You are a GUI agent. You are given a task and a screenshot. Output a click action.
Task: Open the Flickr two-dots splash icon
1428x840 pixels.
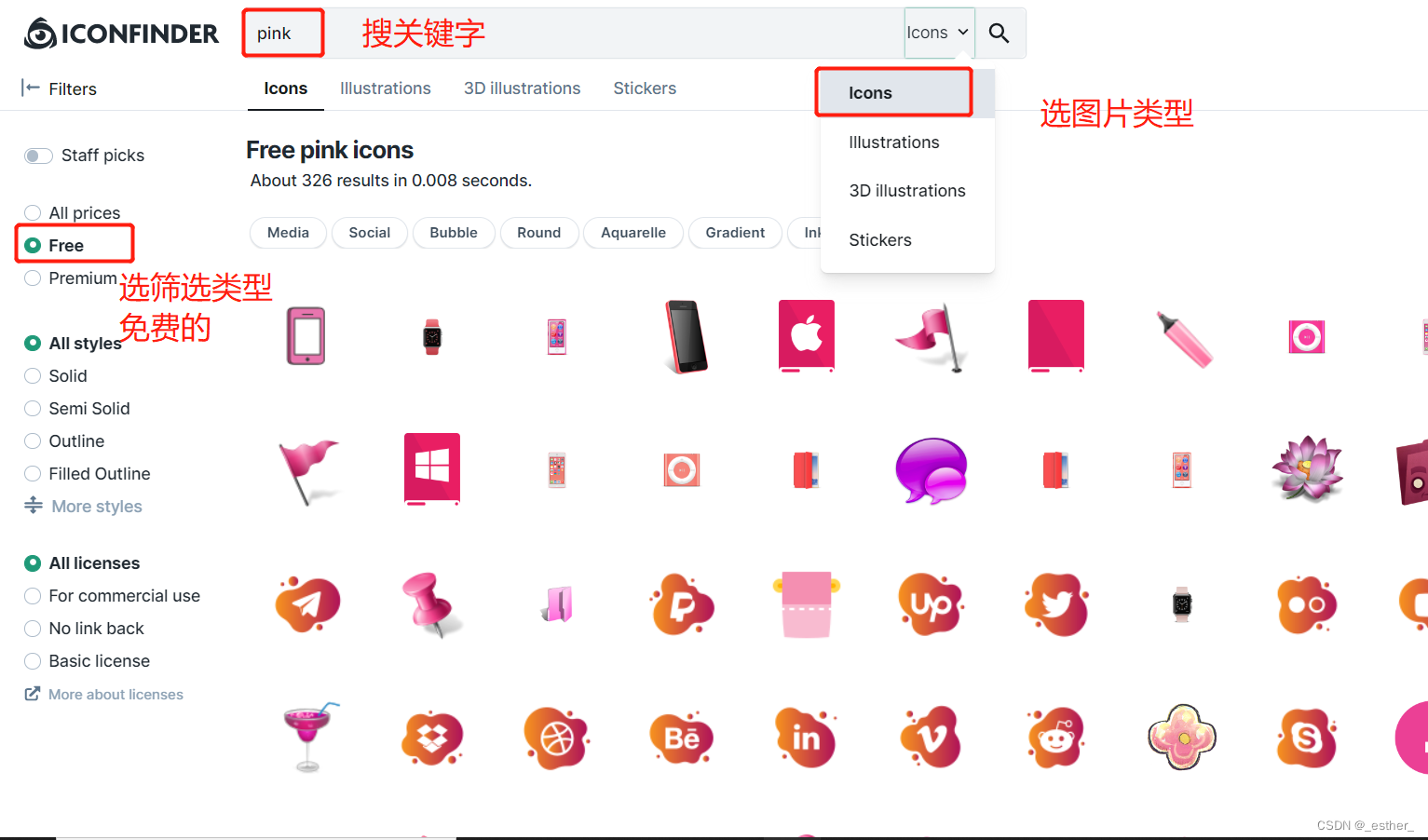coord(1307,604)
